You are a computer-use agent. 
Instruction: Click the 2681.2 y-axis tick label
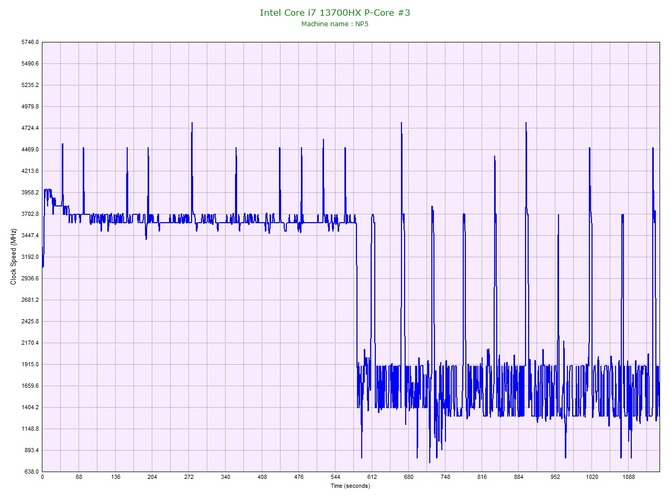coord(28,300)
